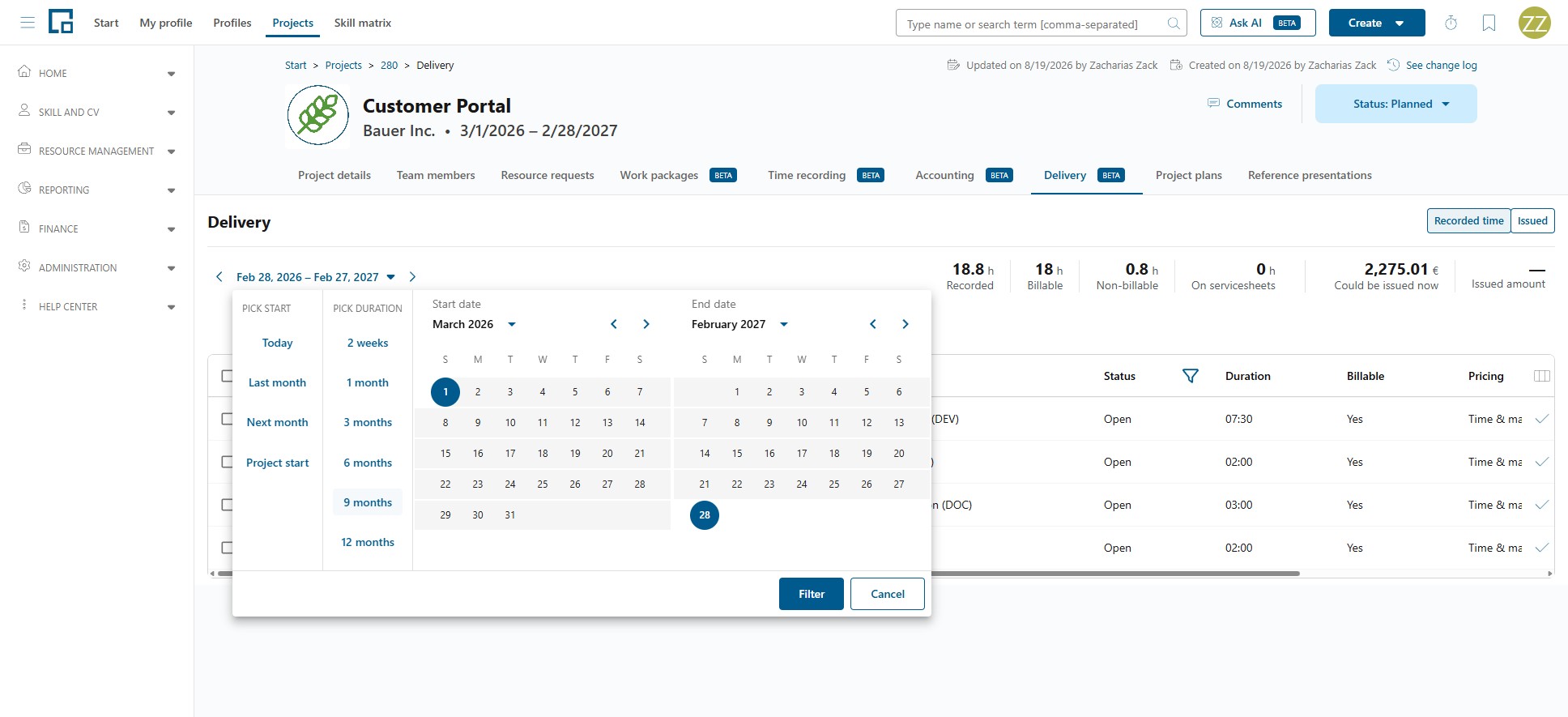This screenshot has width=1568, height=717.
Task: Click the Customer Portal project logo
Action: tap(317, 117)
